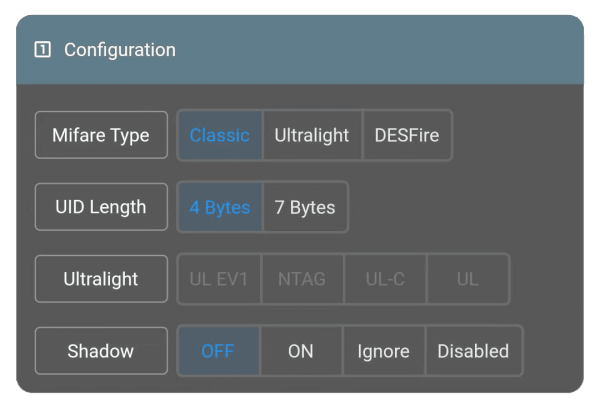Pick UL EV1 Ultralight variant
Viewport: 600px width, 412px height.
point(219,279)
